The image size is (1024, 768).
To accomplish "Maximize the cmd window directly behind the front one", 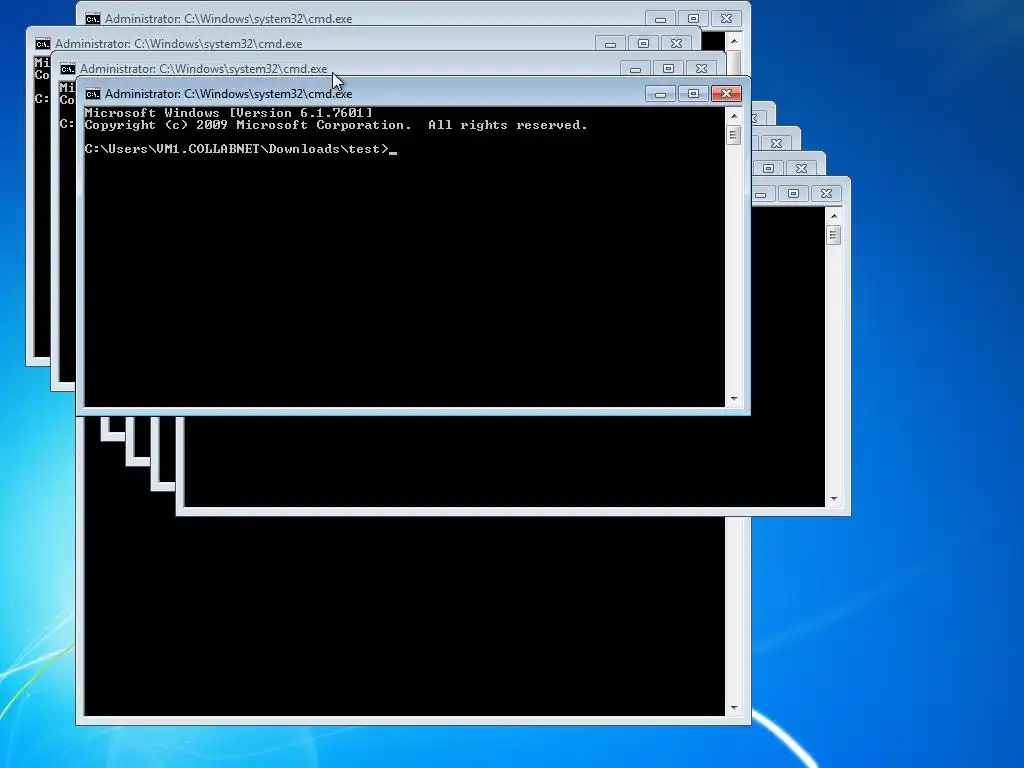I will pyautogui.click(x=668, y=69).
